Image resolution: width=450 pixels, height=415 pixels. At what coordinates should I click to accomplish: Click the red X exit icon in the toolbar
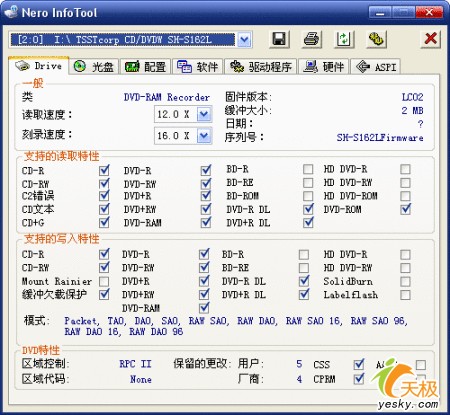coord(430,39)
